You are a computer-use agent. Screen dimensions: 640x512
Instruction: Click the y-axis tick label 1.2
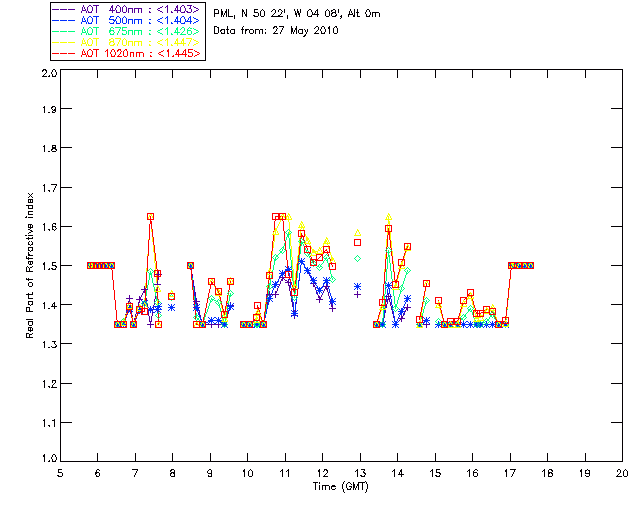(x=49, y=384)
